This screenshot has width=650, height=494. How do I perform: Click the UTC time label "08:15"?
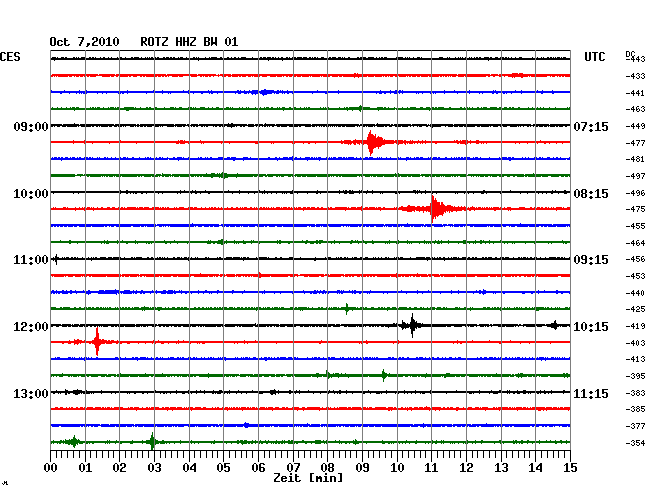[591, 194]
